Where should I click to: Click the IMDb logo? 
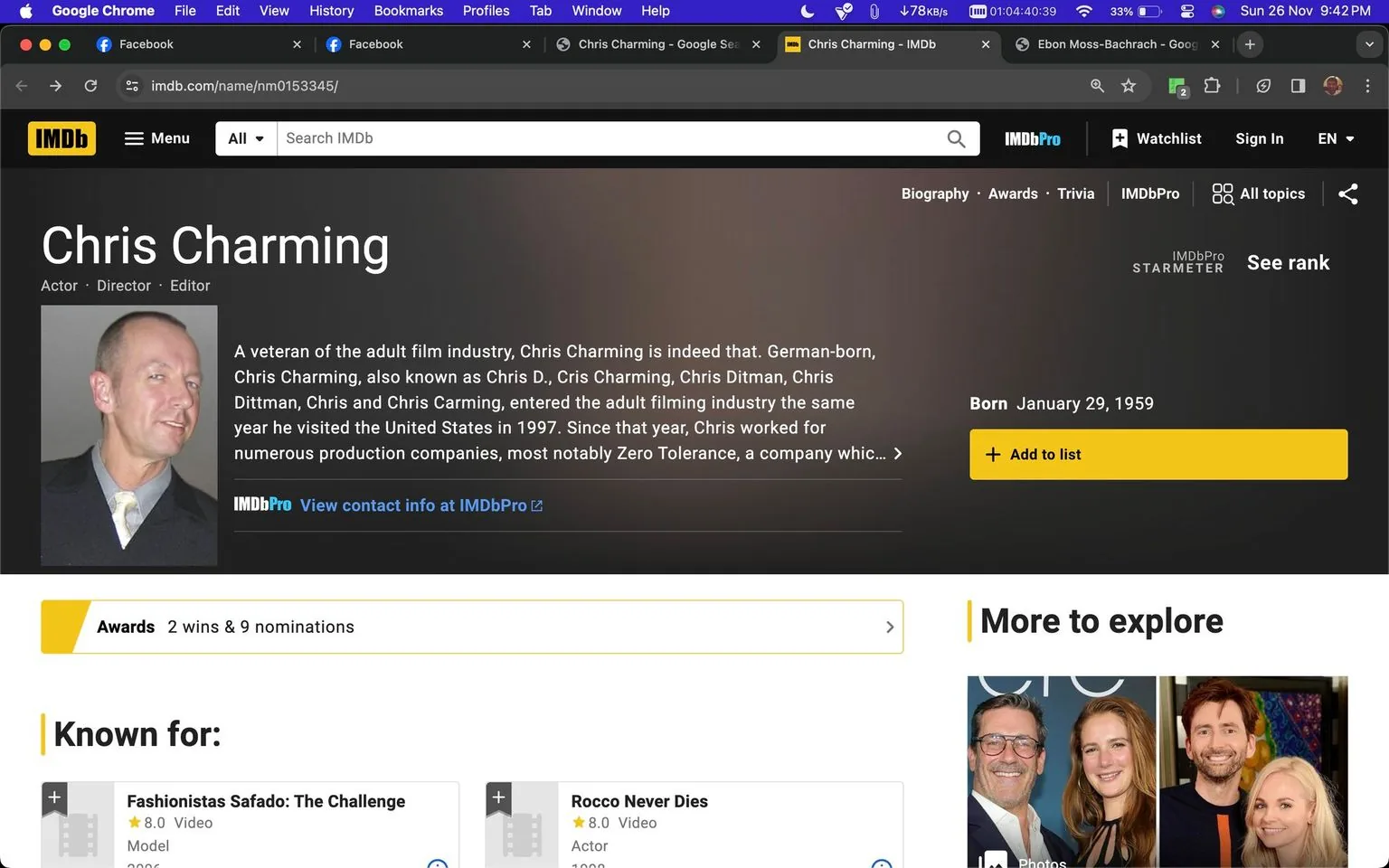coord(61,138)
